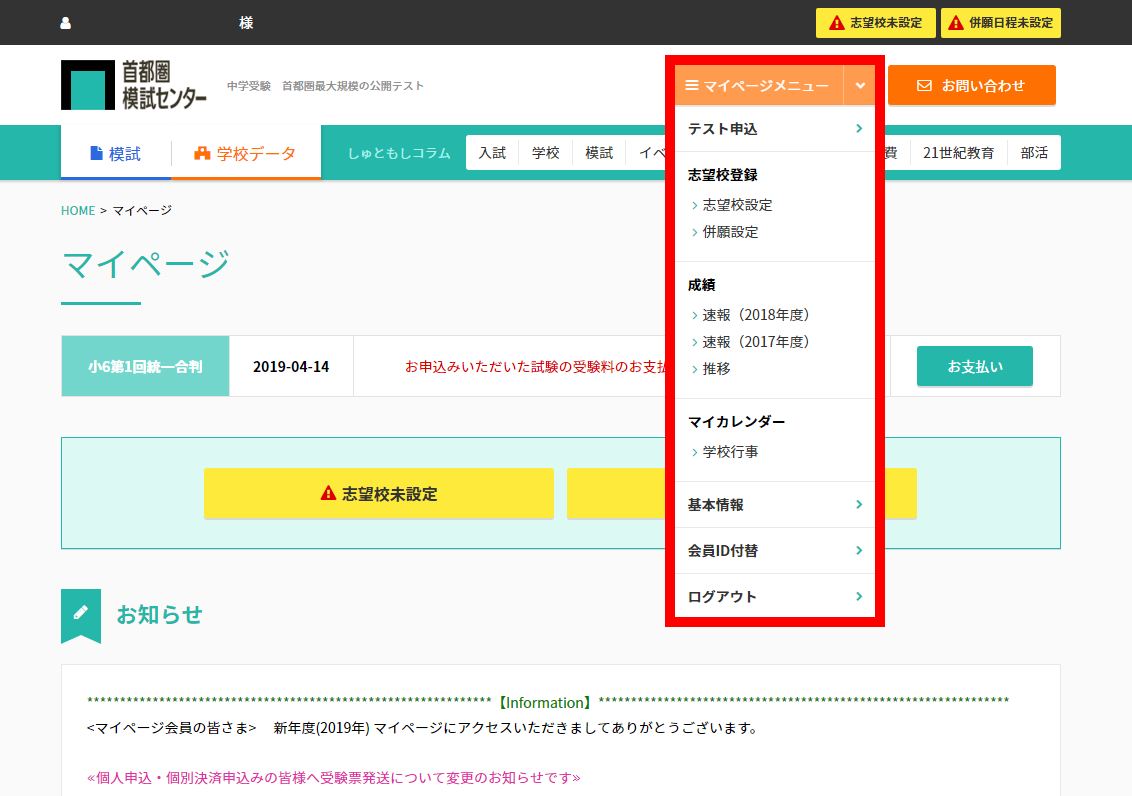Viewport: 1132px width, 796px height.
Task: View 速報（2018年度）results
Action: click(755, 315)
